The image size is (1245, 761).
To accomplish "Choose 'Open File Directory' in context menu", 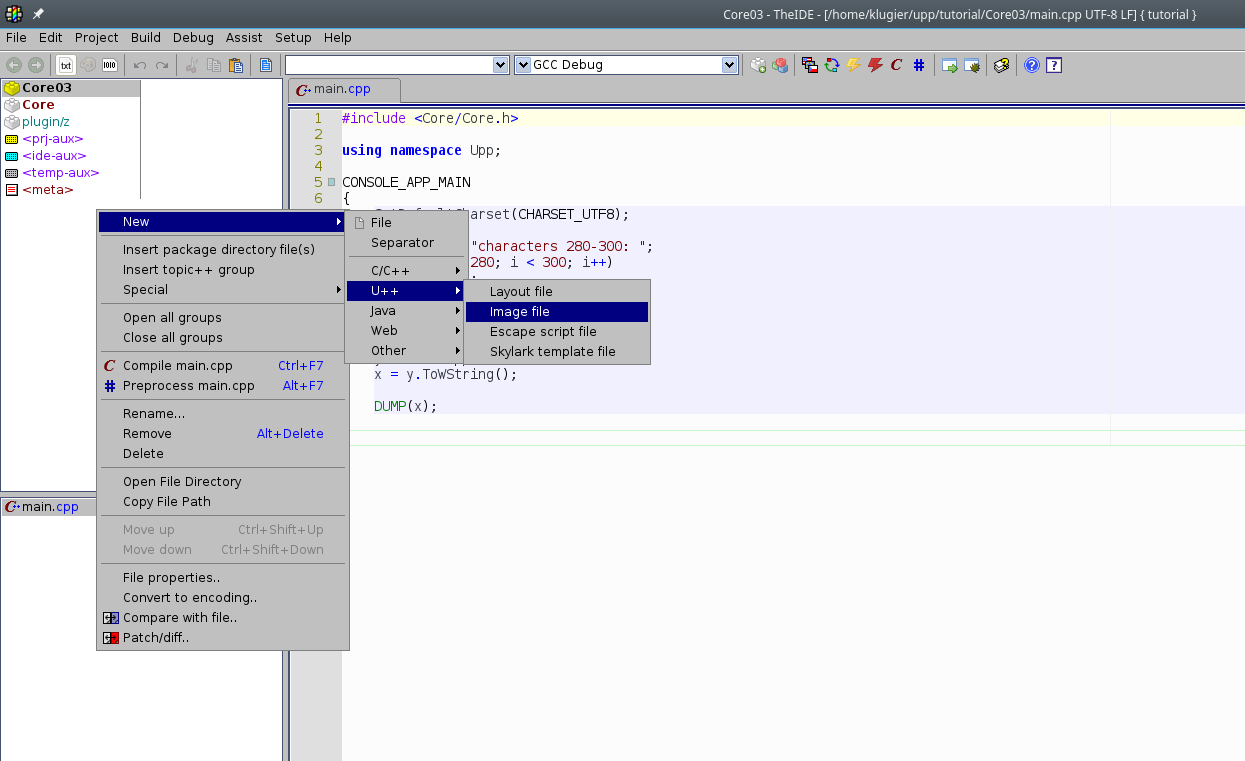I will 182,482.
